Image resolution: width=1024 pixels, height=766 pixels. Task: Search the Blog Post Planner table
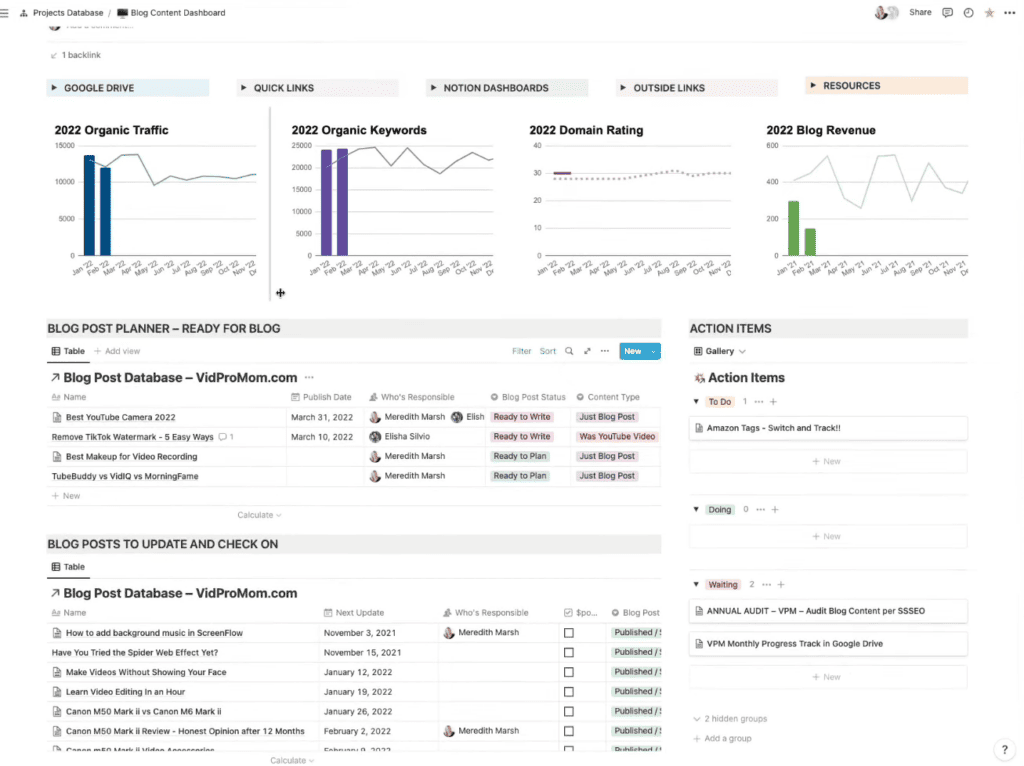click(569, 351)
